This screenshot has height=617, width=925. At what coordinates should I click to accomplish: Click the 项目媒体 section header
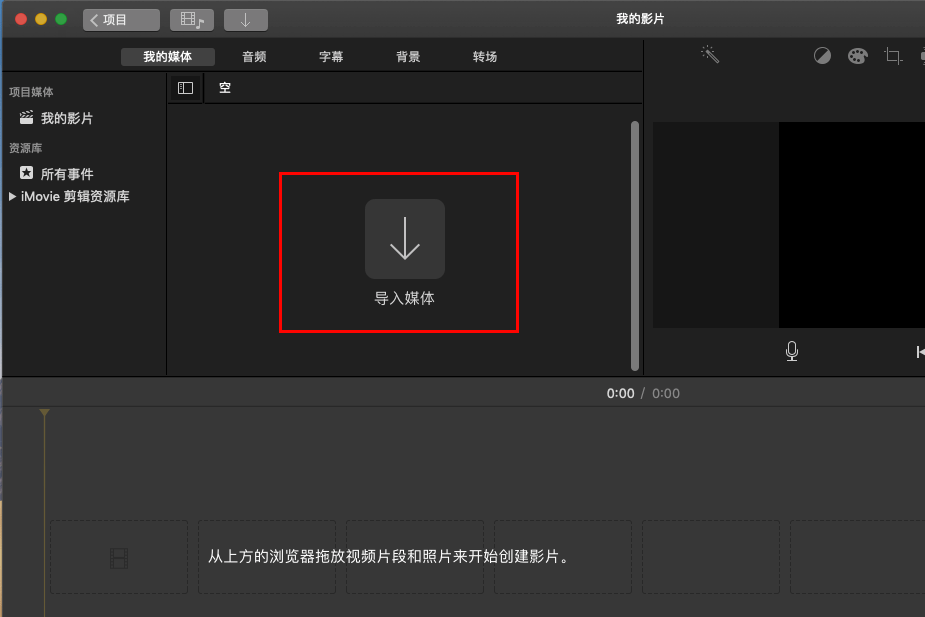[x=31, y=92]
